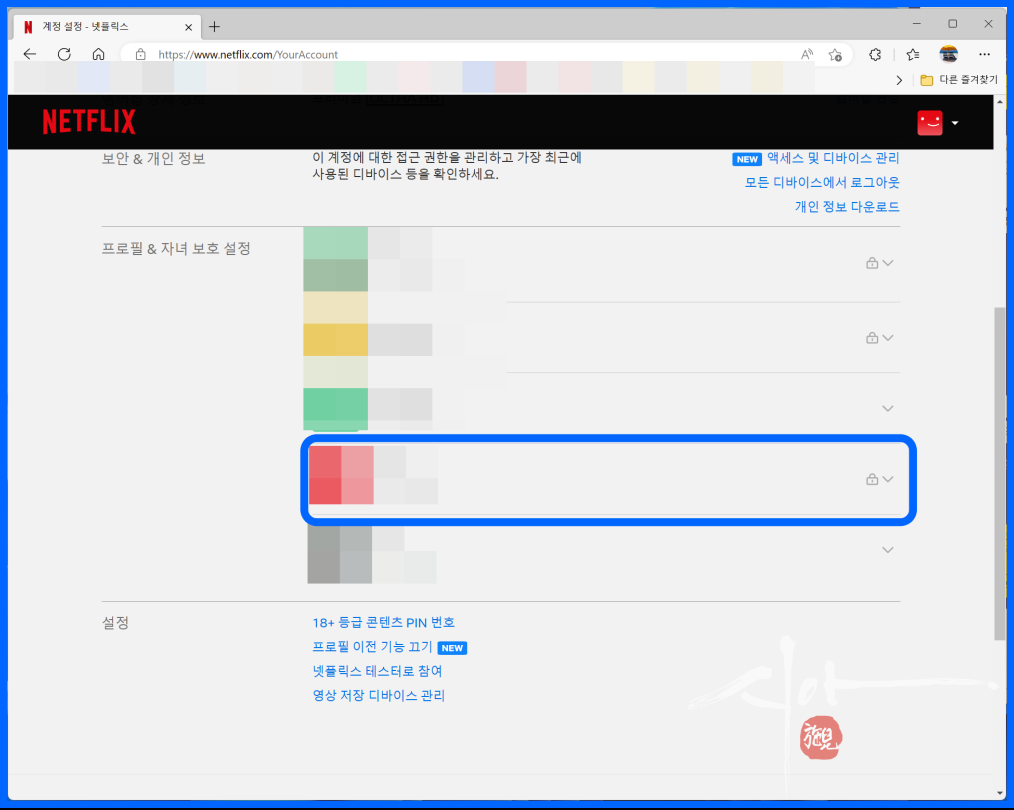Go back to previous page
This screenshot has height=810, width=1014.
pyautogui.click(x=30, y=54)
